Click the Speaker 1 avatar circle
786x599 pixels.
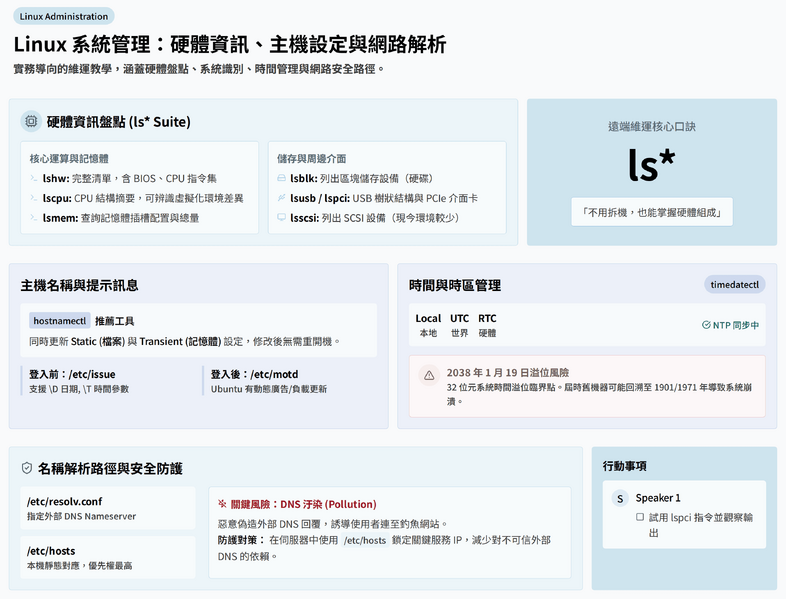620,498
